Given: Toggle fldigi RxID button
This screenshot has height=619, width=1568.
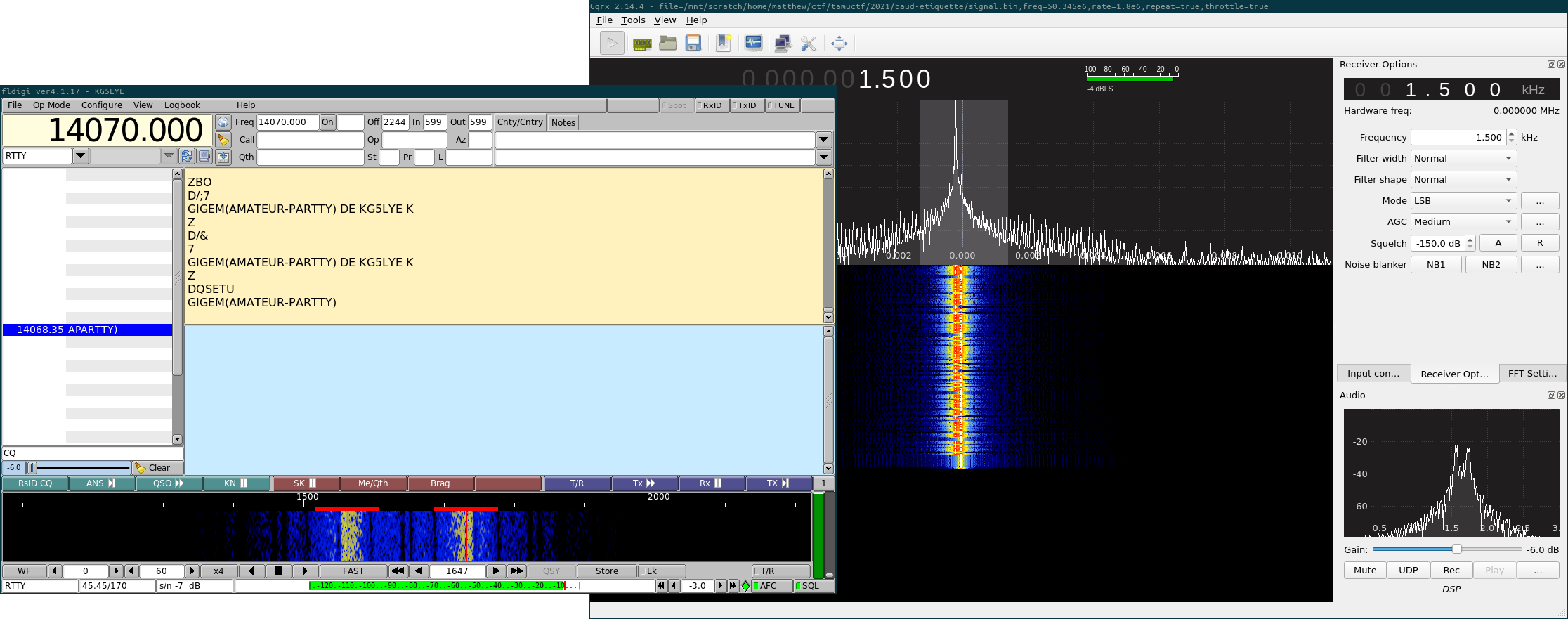Looking at the screenshot, I should click(712, 105).
